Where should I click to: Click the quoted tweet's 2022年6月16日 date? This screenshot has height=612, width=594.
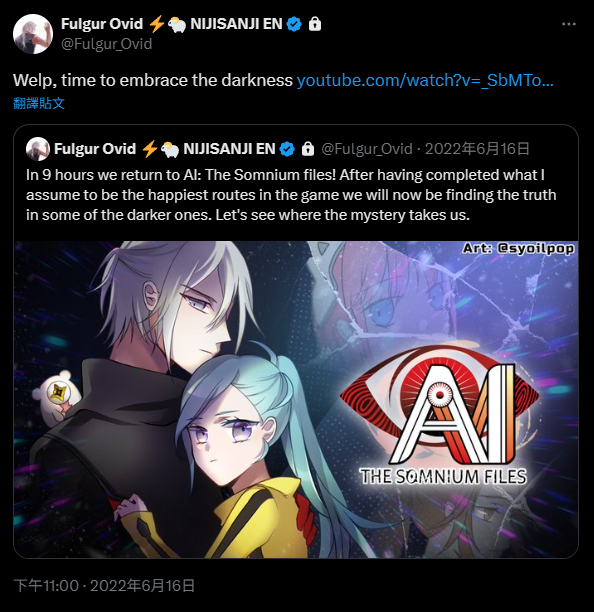477,149
